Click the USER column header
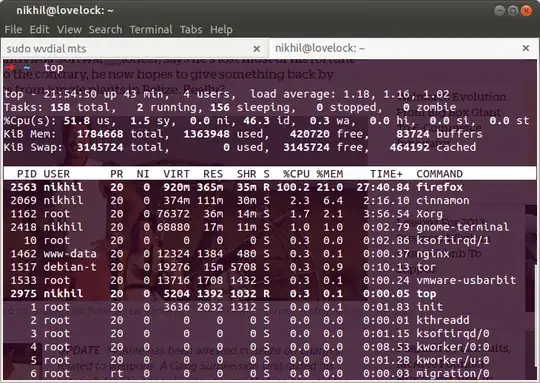This screenshot has width=540, height=383. point(57,174)
